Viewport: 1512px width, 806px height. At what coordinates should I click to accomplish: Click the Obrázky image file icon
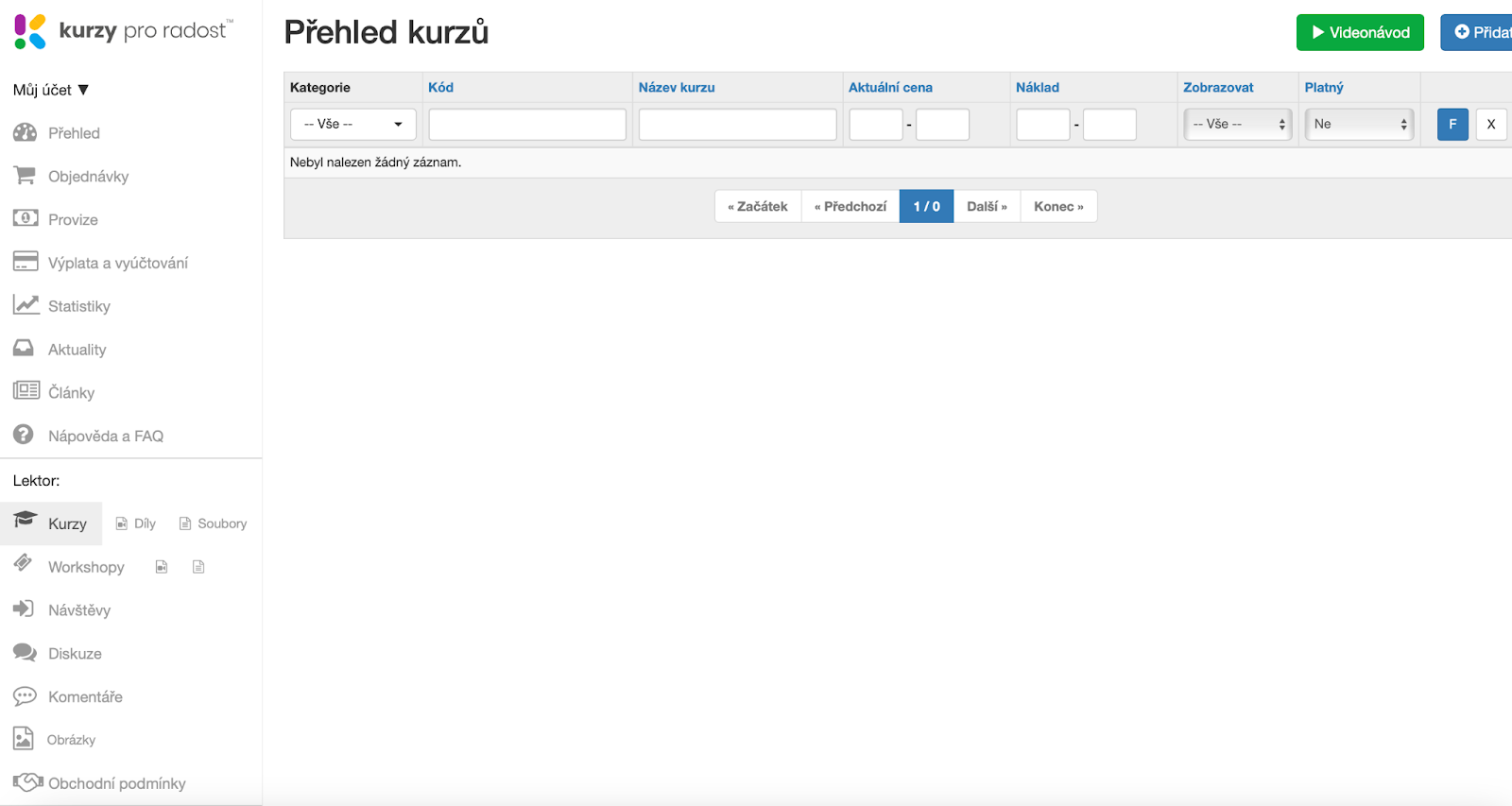coord(23,738)
